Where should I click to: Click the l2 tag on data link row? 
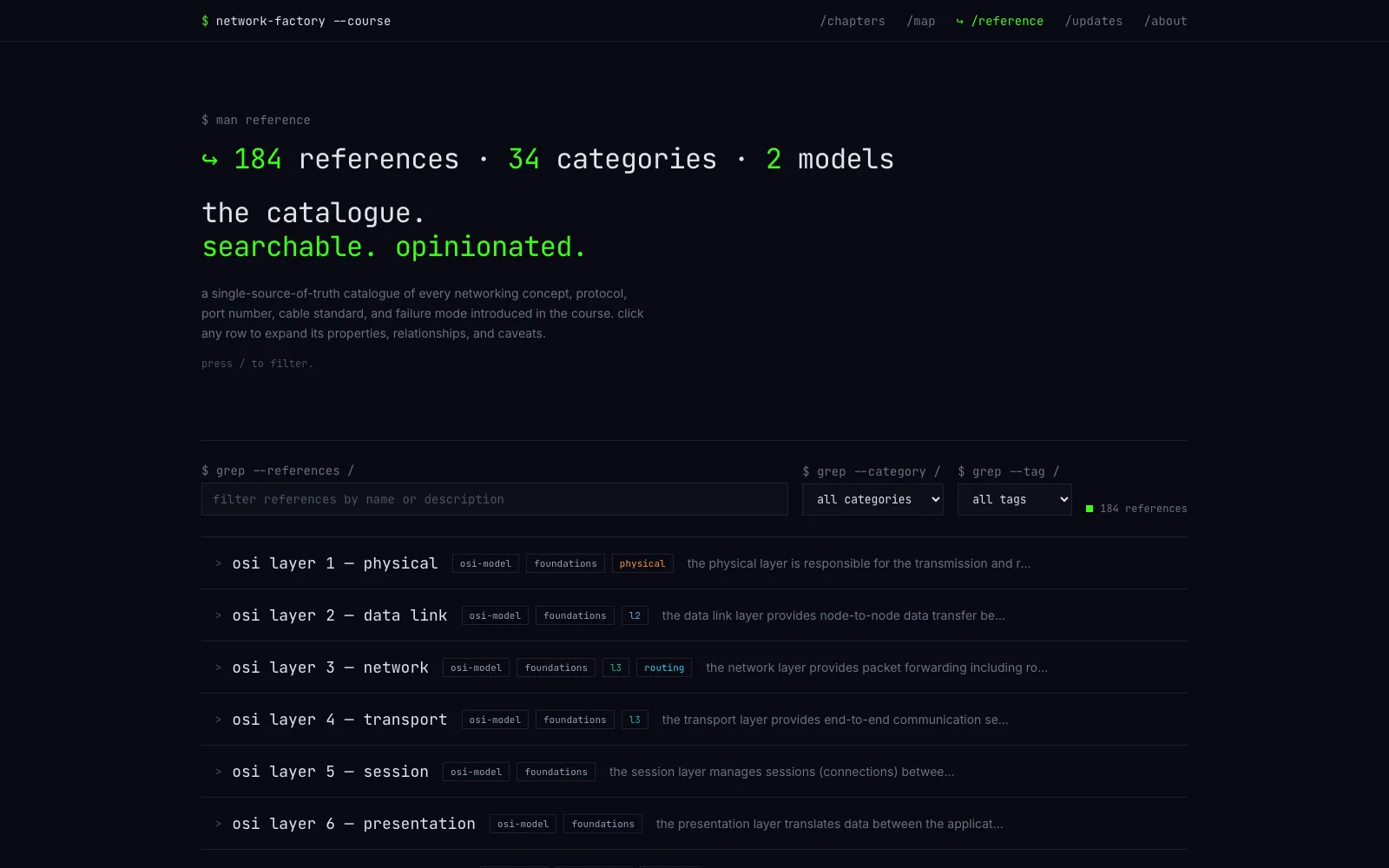[x=635, y=615]
